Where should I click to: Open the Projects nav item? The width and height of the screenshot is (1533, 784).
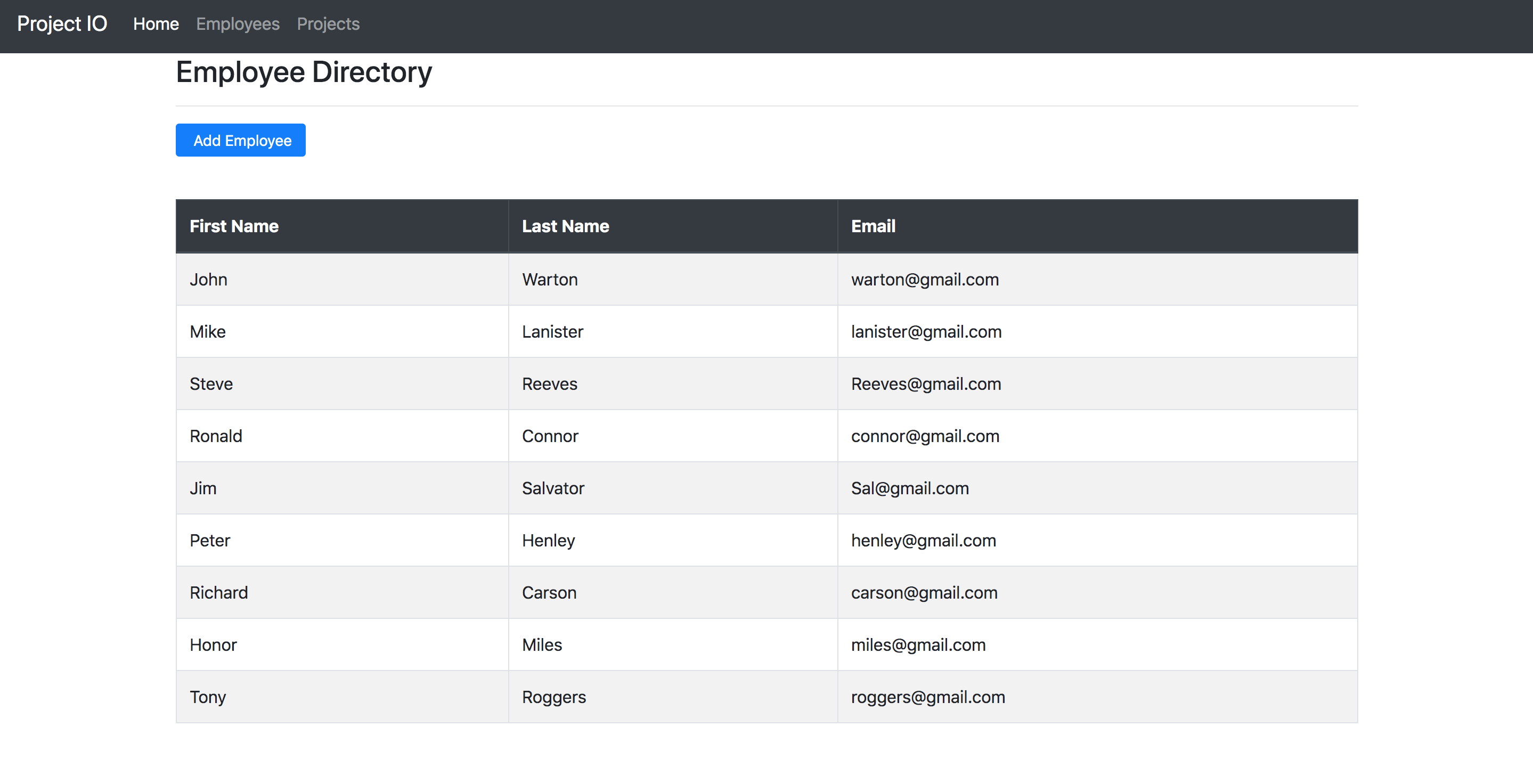328,24
